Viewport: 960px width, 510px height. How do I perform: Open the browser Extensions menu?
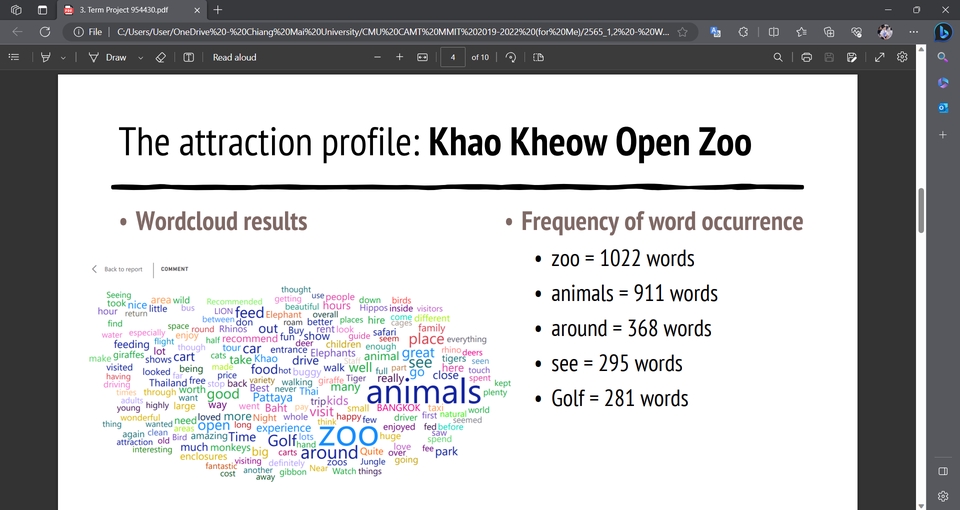pos(743,32)
